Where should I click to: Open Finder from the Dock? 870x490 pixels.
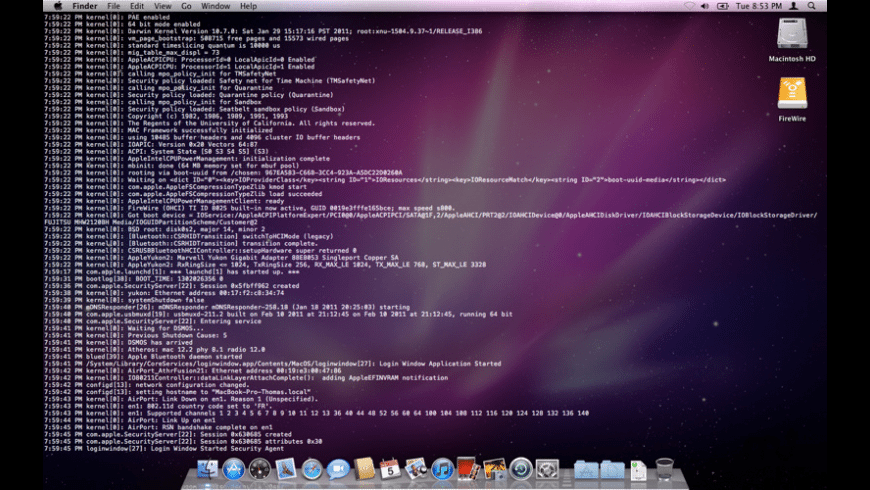click(x=208, y=469)
